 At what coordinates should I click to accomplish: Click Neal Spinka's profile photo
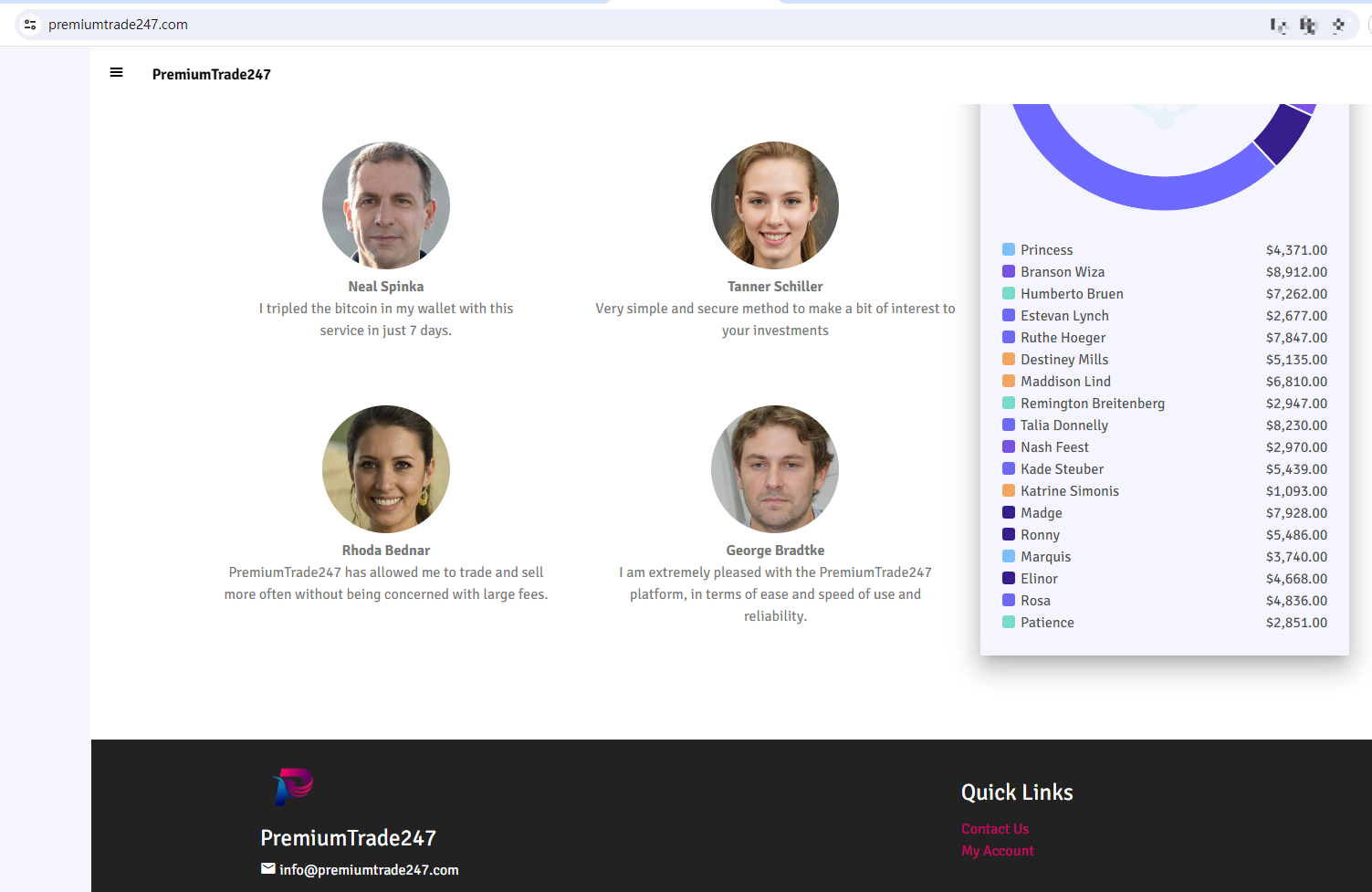tap(386, 205)
